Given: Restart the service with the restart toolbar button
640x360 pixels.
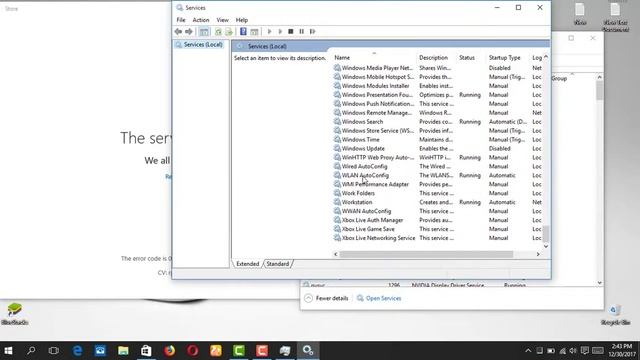Looking at the screenshot, I should click(313, 31).
